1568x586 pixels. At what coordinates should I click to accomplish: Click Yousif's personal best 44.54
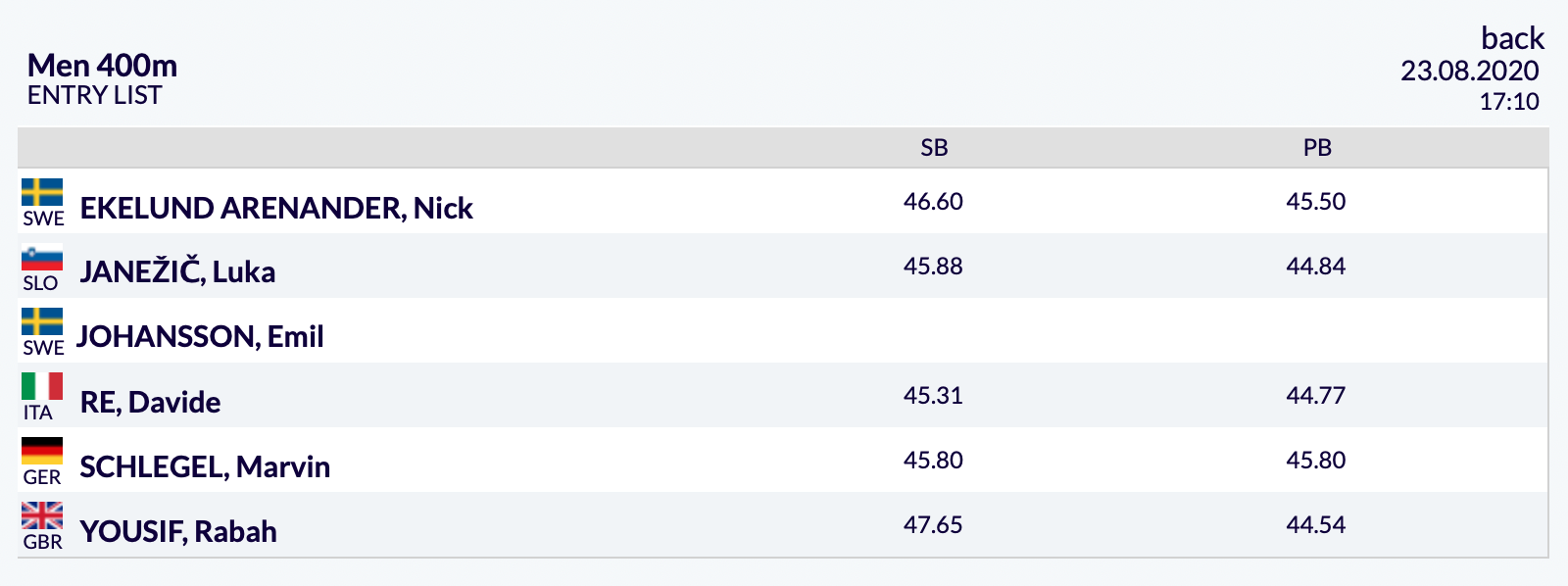point(1316,524)
